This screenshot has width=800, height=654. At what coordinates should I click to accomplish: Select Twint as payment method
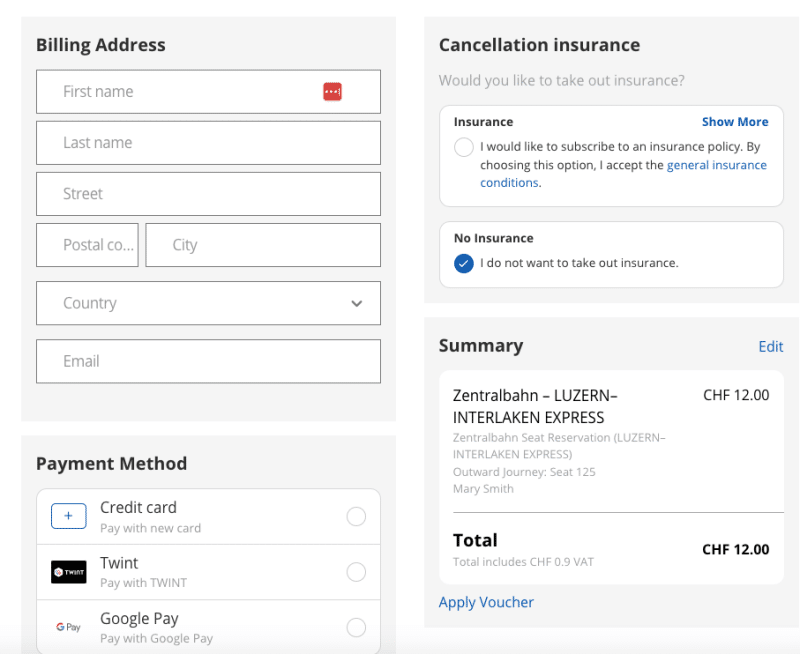tap(356, 572)
